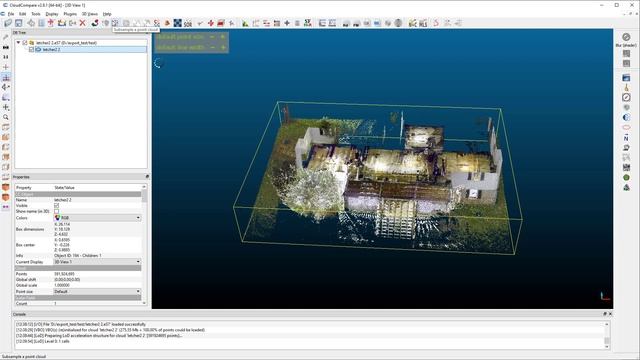Click the compass icon in right toolbar
This screenshot has width=640, height=360.
[x=626, y=97]
